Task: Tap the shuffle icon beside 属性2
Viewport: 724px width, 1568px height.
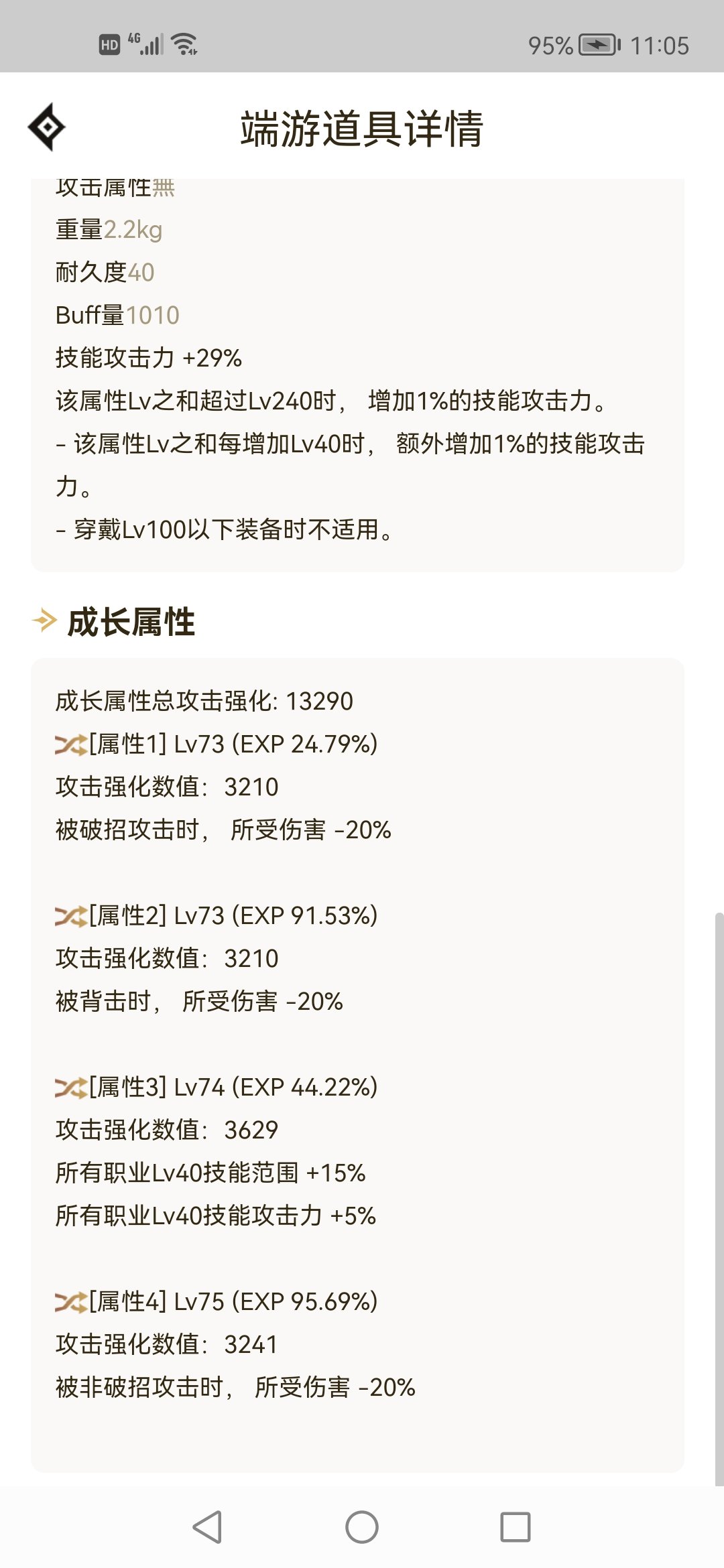Action: (71, 916)
